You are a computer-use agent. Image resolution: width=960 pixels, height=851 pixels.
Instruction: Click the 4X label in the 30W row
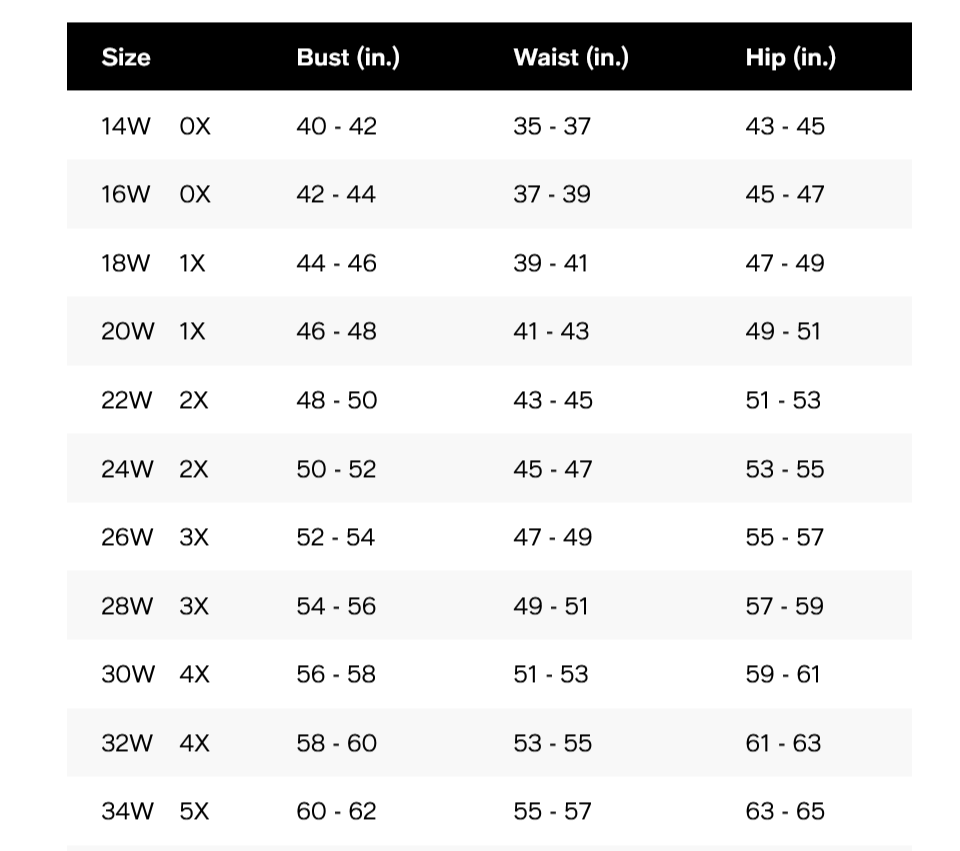coord(194,674)
